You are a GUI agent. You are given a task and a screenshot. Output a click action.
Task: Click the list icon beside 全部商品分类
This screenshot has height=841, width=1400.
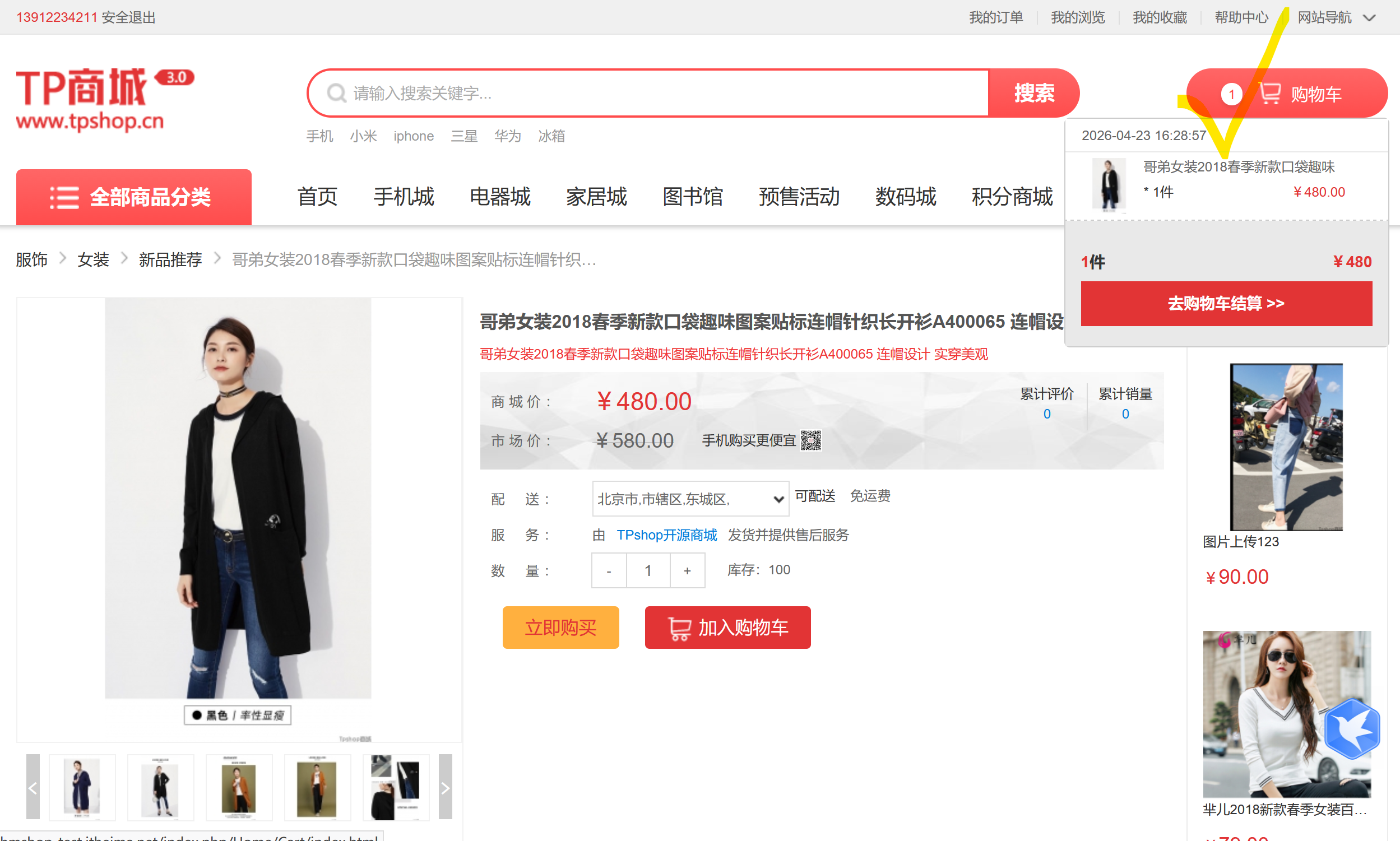point(64,198)
